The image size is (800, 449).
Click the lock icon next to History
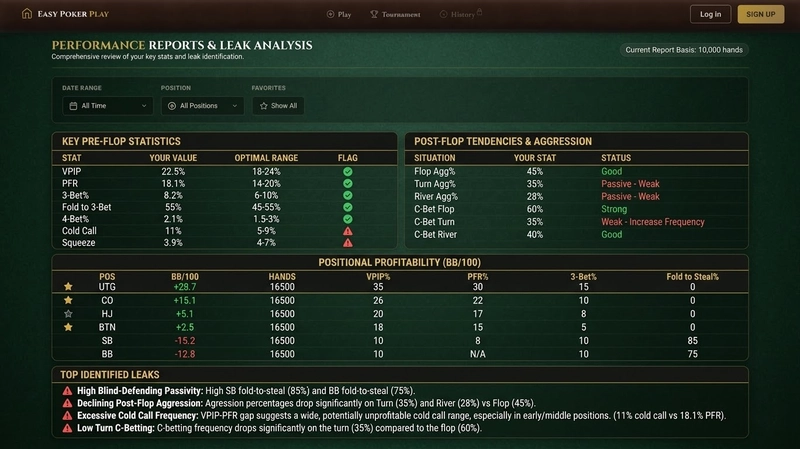pos(480,12)
